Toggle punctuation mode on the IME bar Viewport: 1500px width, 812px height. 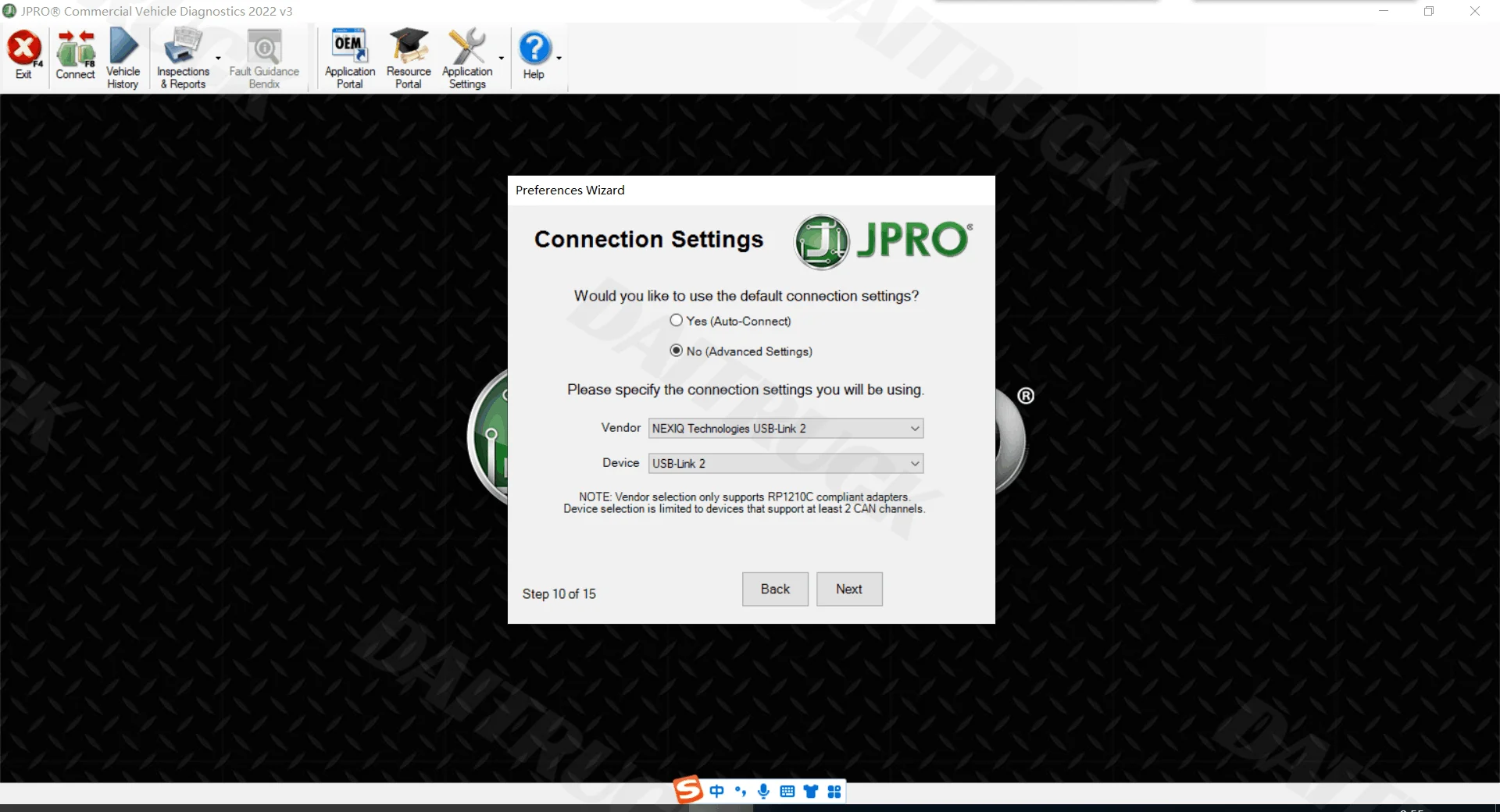pyautogui.click(x=740, y=792)
